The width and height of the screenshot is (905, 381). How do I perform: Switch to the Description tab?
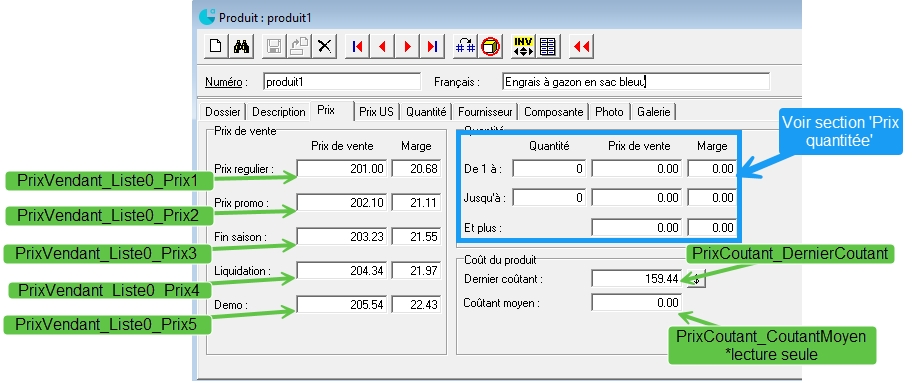(x=279, y=112)
